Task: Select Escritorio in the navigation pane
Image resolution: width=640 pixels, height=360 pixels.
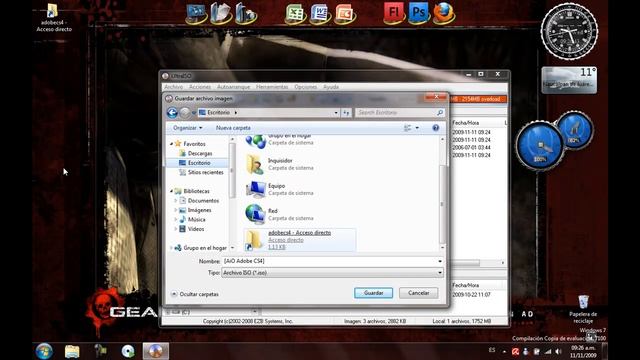Action: point(199,163)
